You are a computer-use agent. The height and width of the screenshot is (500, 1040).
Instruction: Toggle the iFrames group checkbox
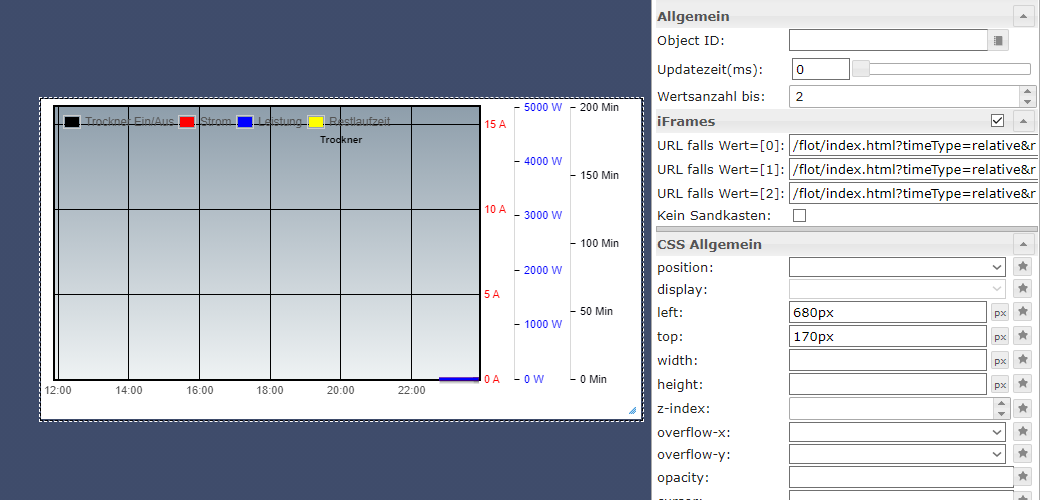pos(997,121)
